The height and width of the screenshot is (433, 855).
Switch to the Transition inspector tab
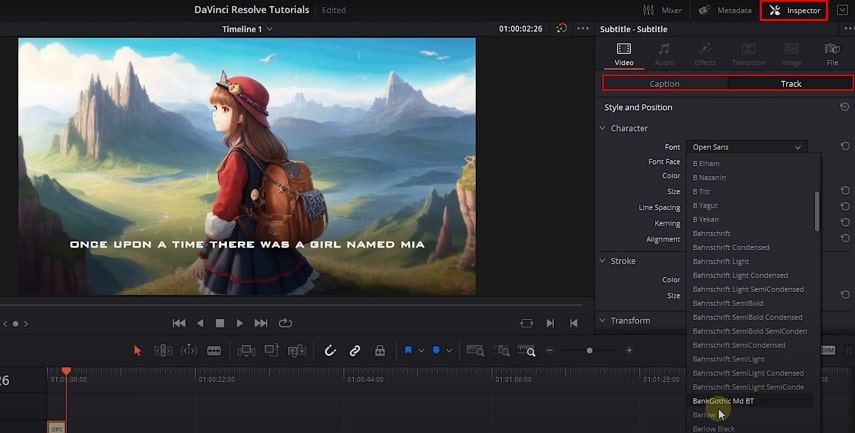[748, 55]
